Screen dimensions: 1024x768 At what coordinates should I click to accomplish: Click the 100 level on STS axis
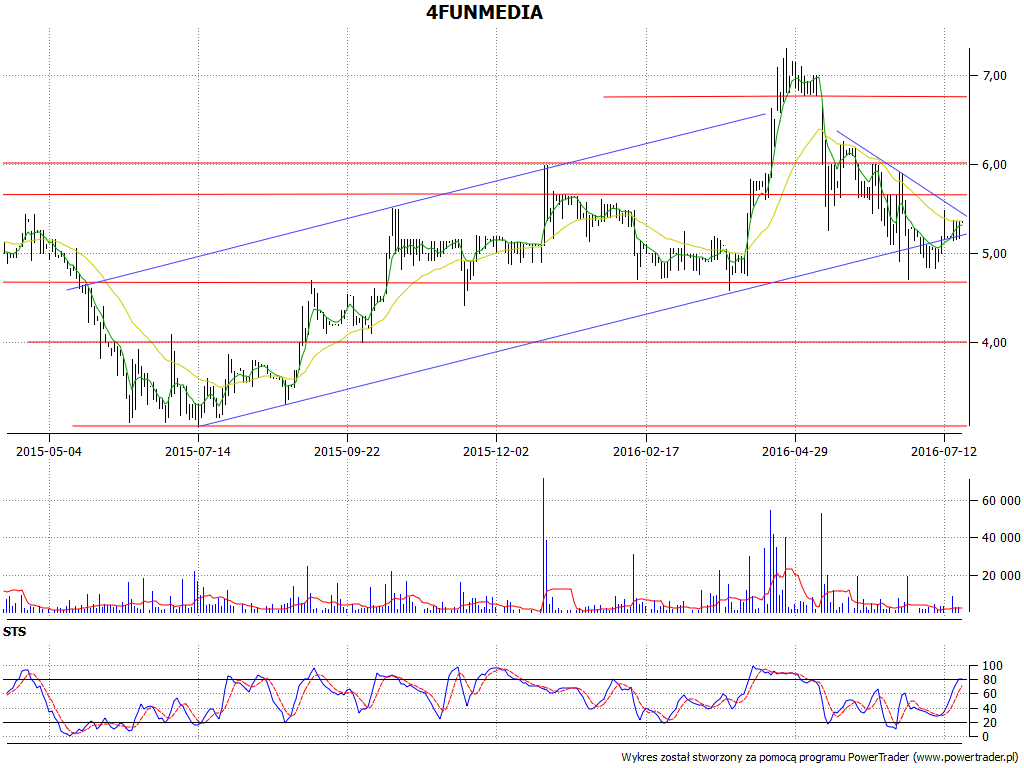993,666
